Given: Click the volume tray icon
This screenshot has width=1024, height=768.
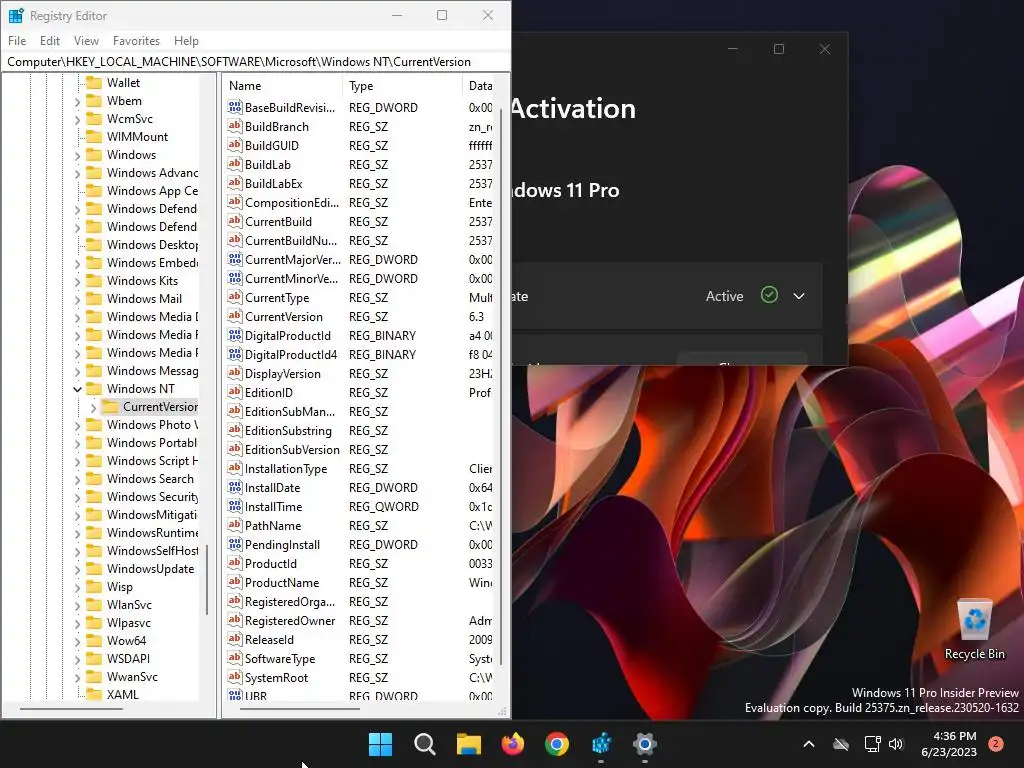Looking at the screenshot, I should coord(896,744).
